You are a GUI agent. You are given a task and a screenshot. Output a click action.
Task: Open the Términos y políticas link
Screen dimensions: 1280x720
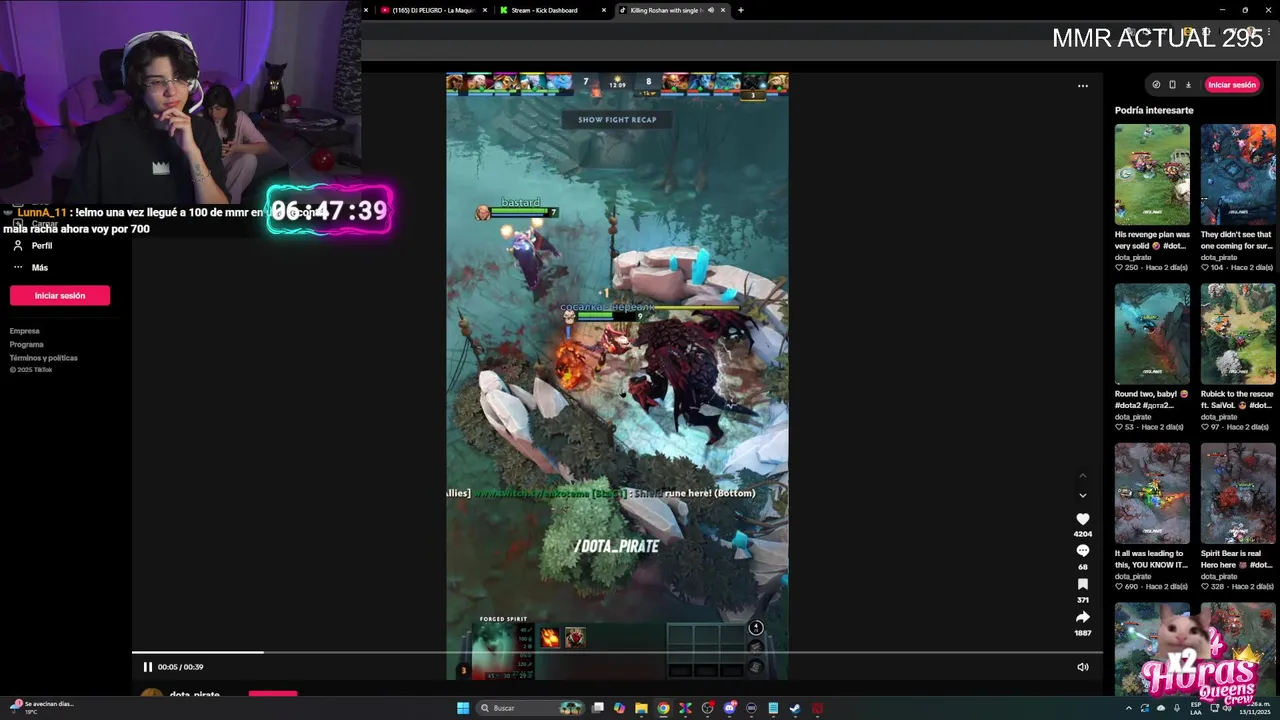(x=44, y=358)
